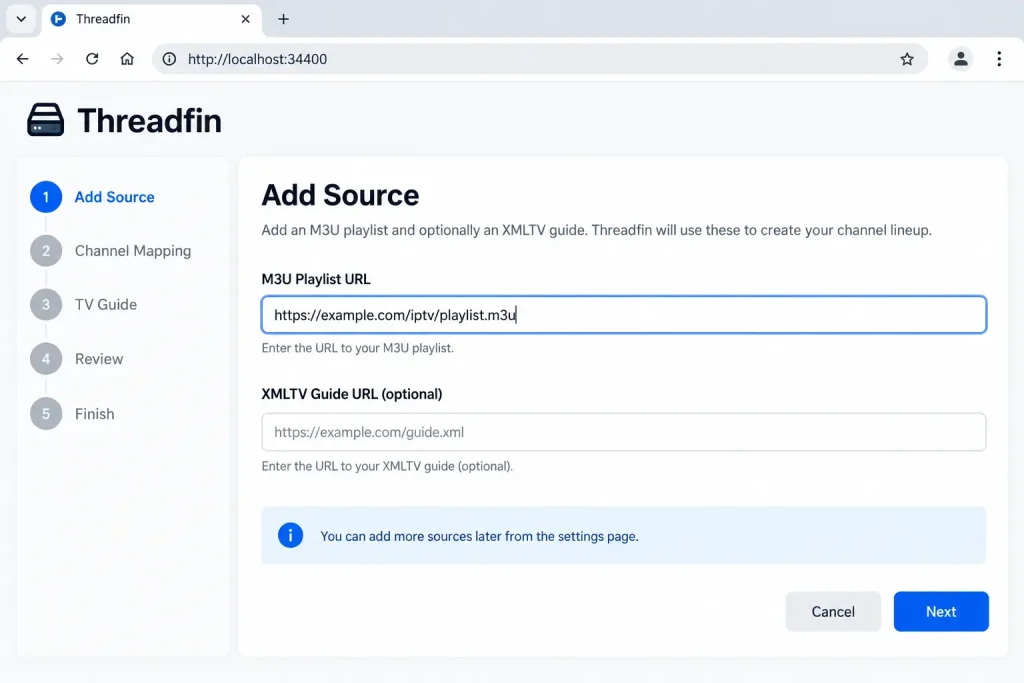
Task: Click the 'XMLTV Guide URL (optional)' label
Action: pyautogui.click(x=352, y=394)
